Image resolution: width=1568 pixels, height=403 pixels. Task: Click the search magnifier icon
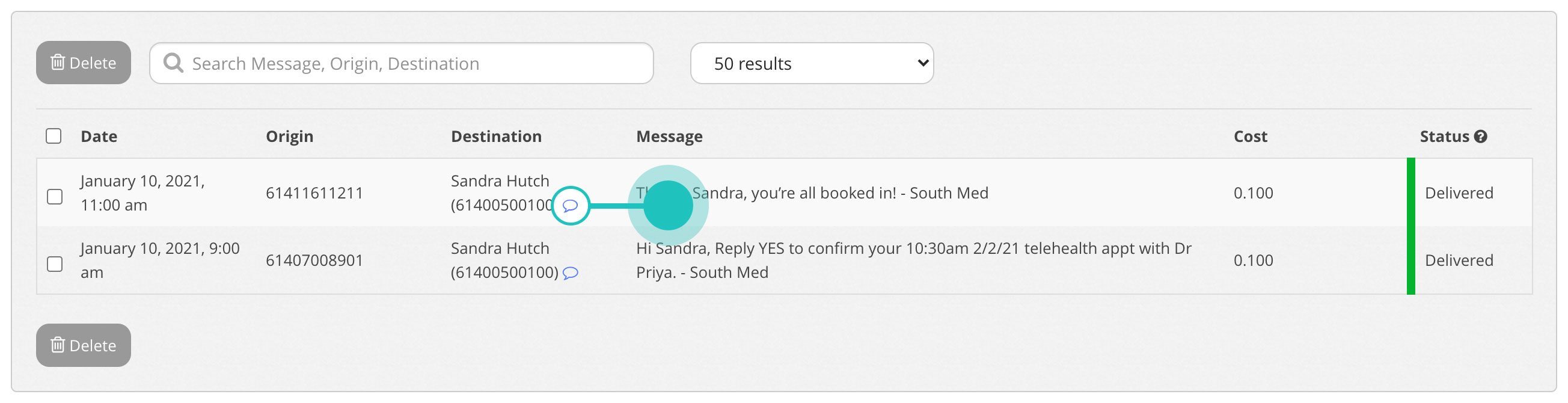174,63
